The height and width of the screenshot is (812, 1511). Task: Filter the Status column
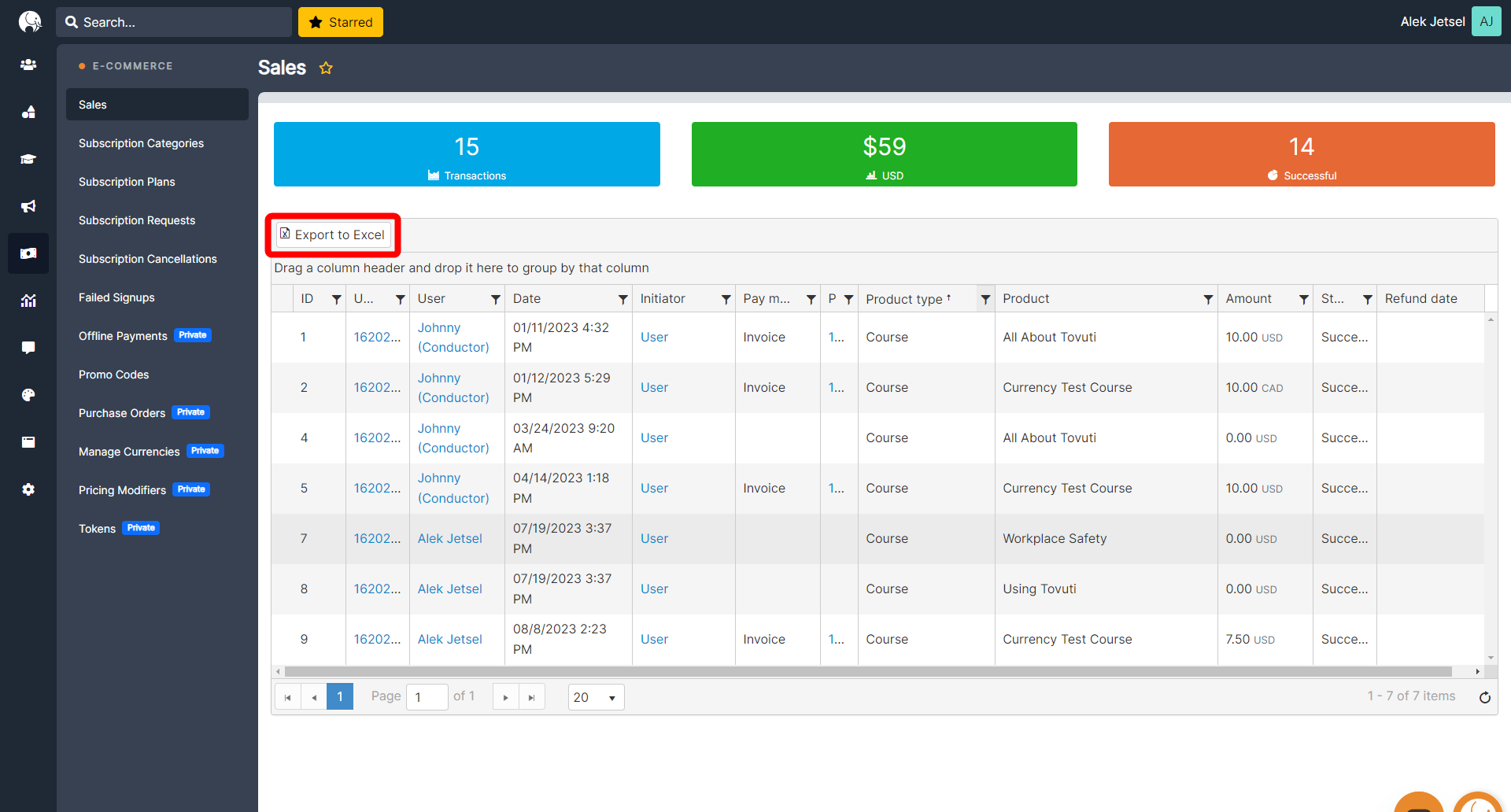[x=1368, y=299]
